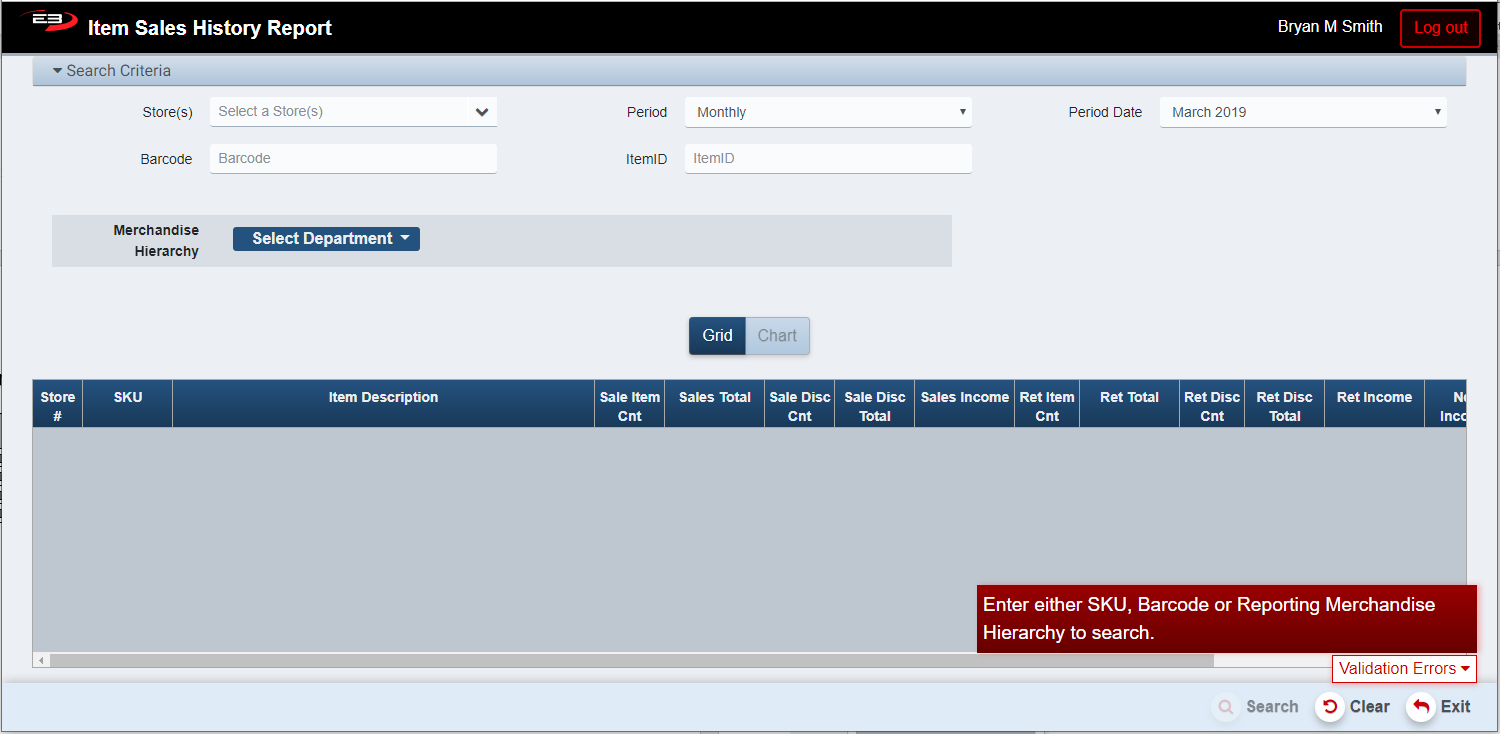1500x734 pixels.
Task: Click the ItemID input field
Action: pos(827,159)
